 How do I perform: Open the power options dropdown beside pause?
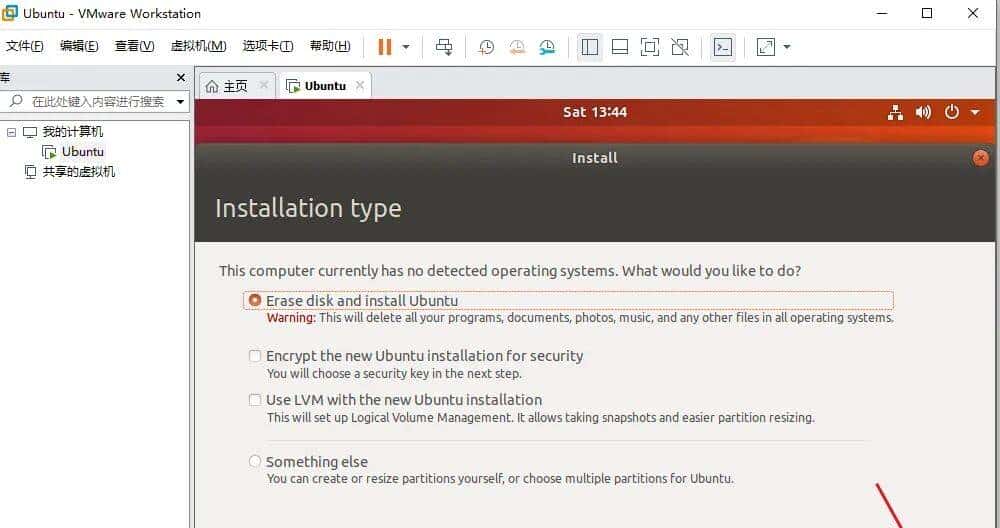pyautogui.click(x=406, y=47)
